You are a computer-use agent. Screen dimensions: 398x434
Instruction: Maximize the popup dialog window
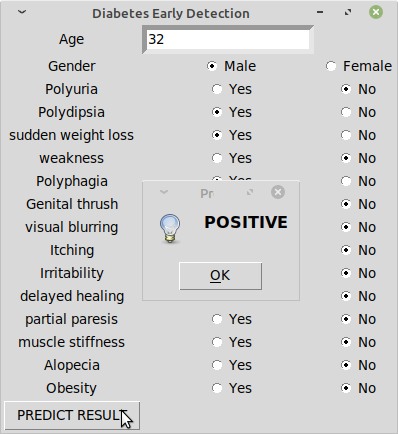click(250, 192)
